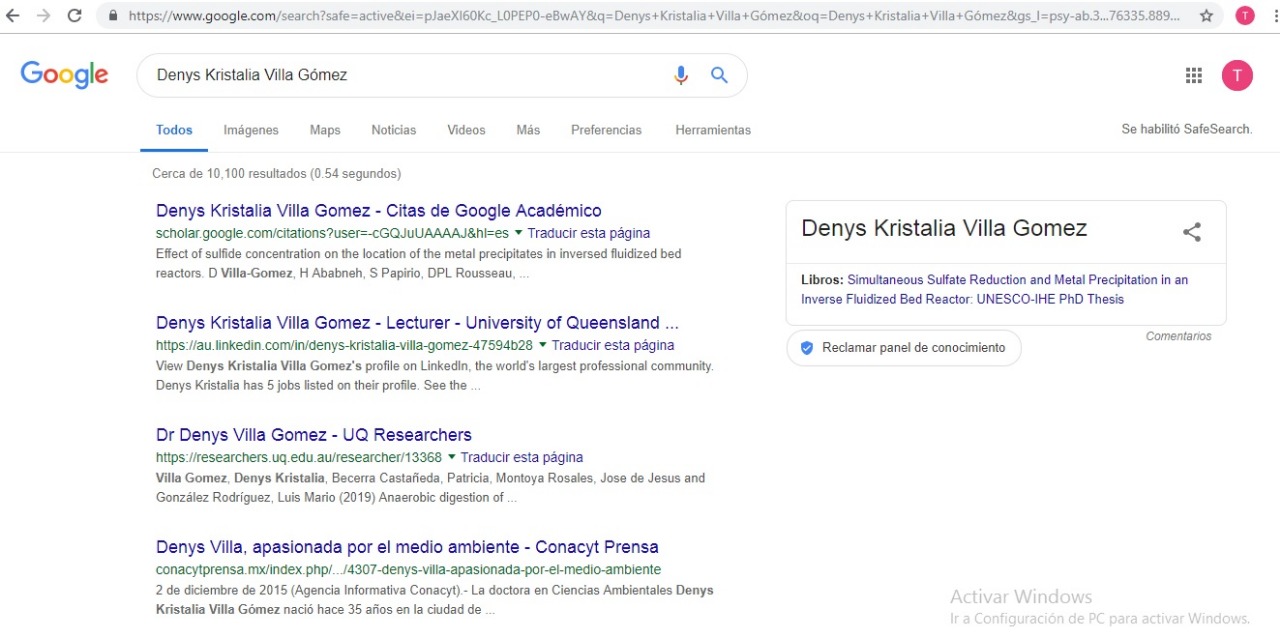Open Google account avatar in page header
This screenshot has width=1280, height=637.
1237,75
